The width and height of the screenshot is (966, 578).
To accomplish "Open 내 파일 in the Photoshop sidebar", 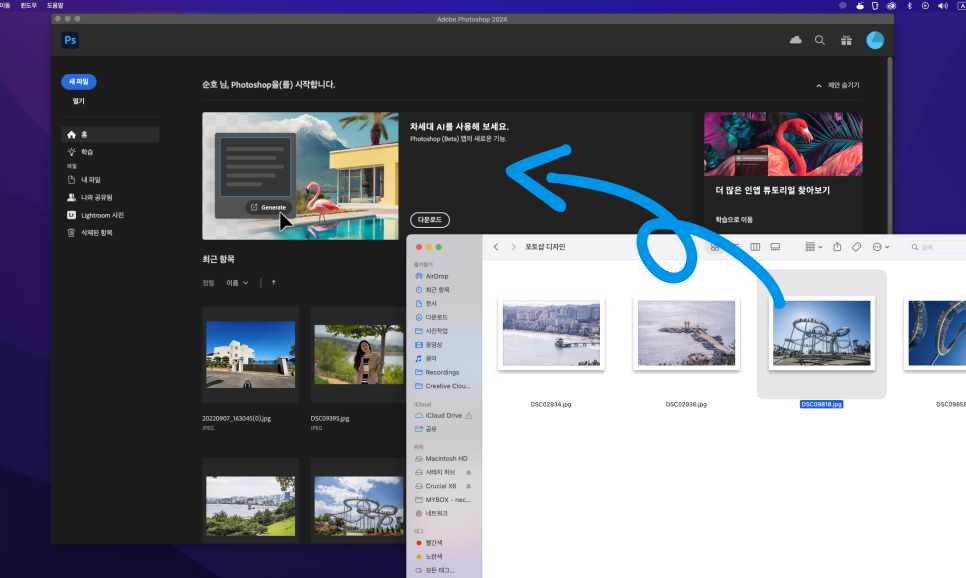I will coord(84,180).
